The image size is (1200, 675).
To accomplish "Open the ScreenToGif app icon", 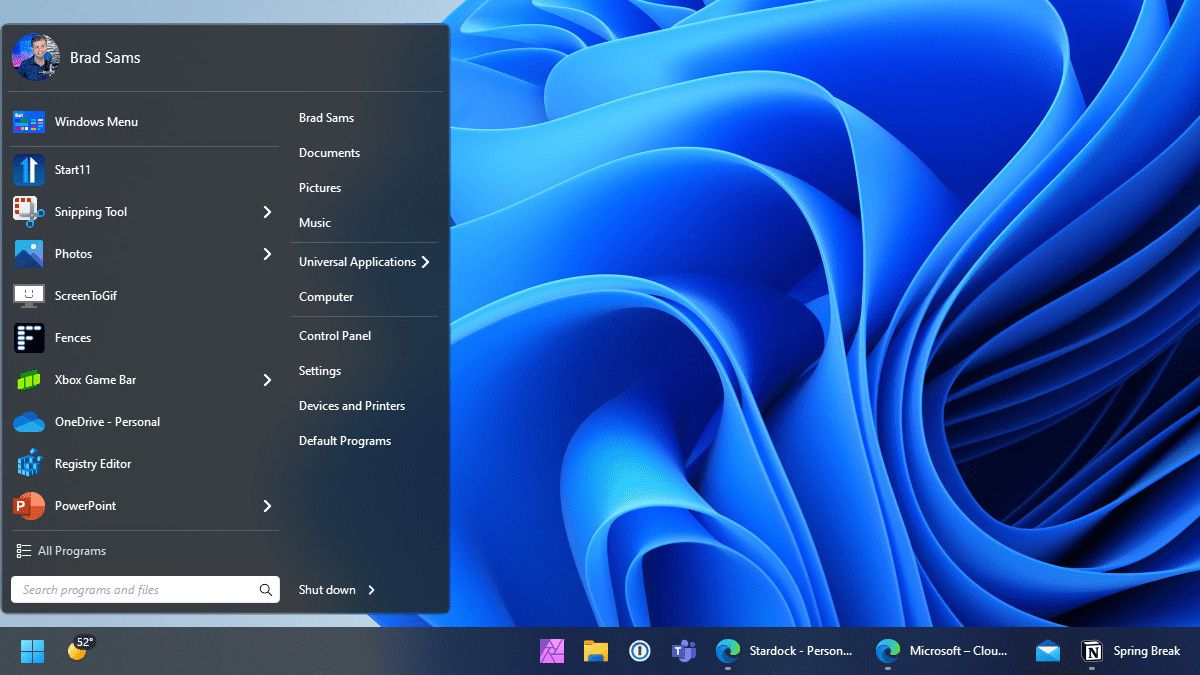I will 28,296.
